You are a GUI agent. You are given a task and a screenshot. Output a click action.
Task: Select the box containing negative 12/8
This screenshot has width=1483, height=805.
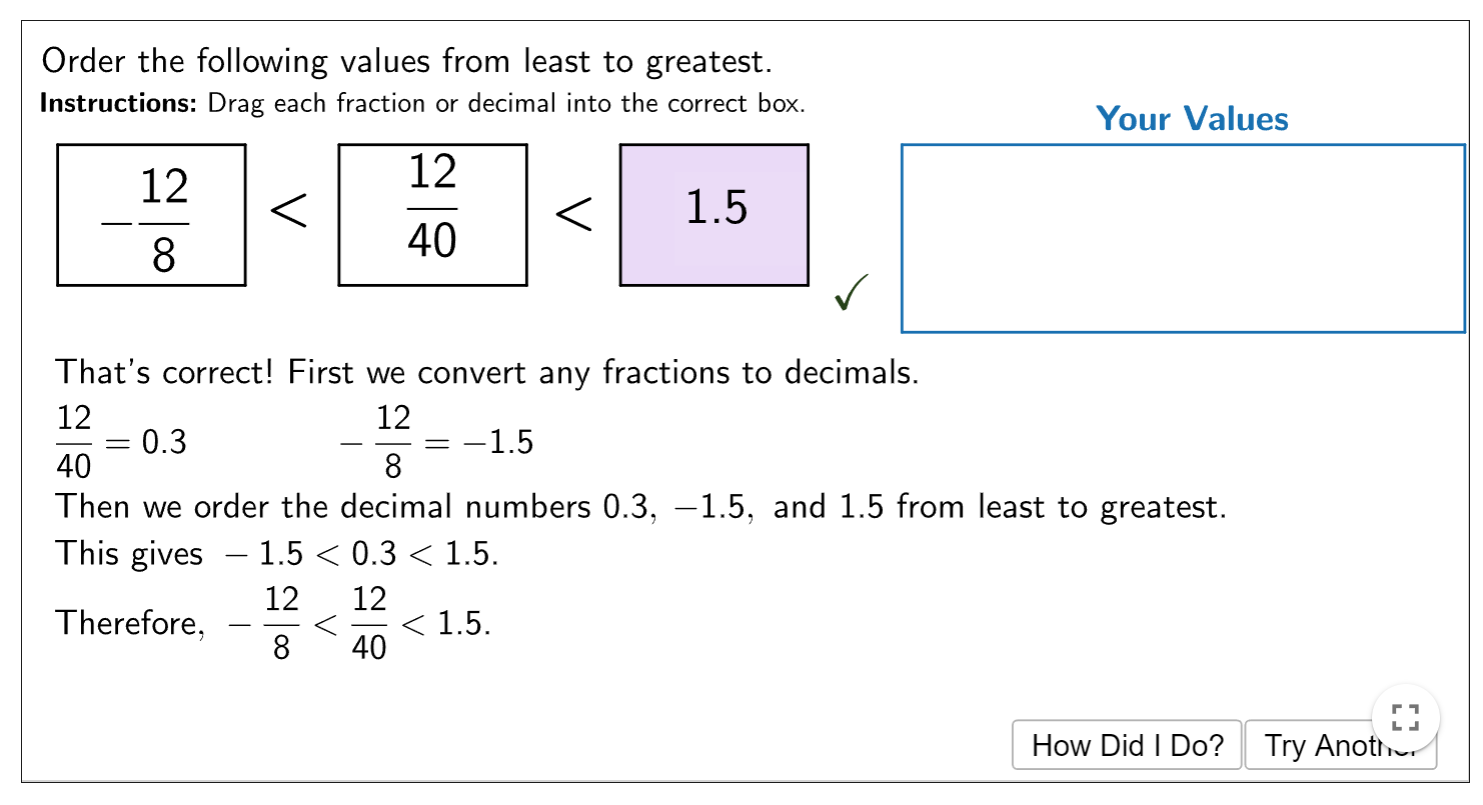(x=151, y=215)
